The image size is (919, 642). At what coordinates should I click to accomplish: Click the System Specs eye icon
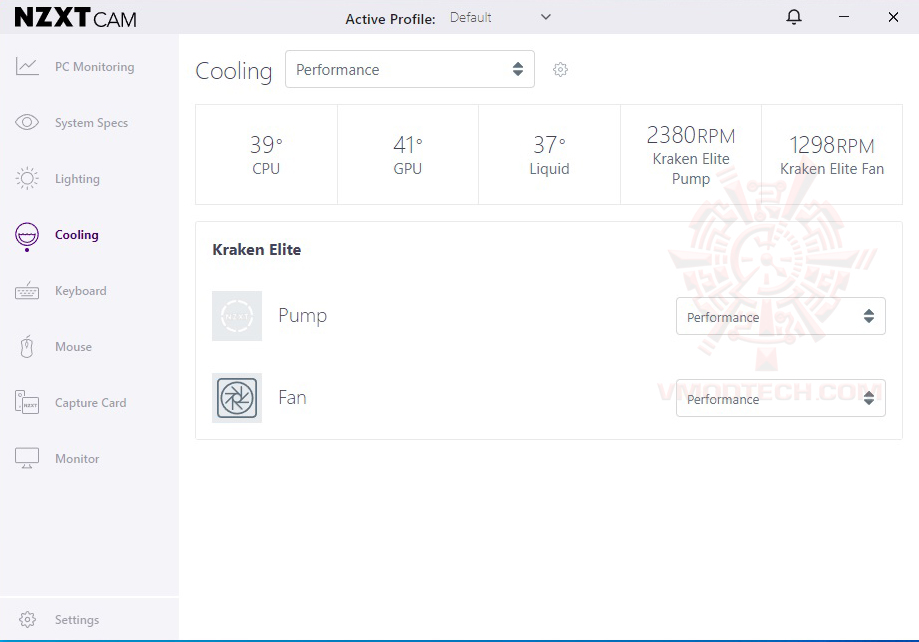click(x=27, y=122)
